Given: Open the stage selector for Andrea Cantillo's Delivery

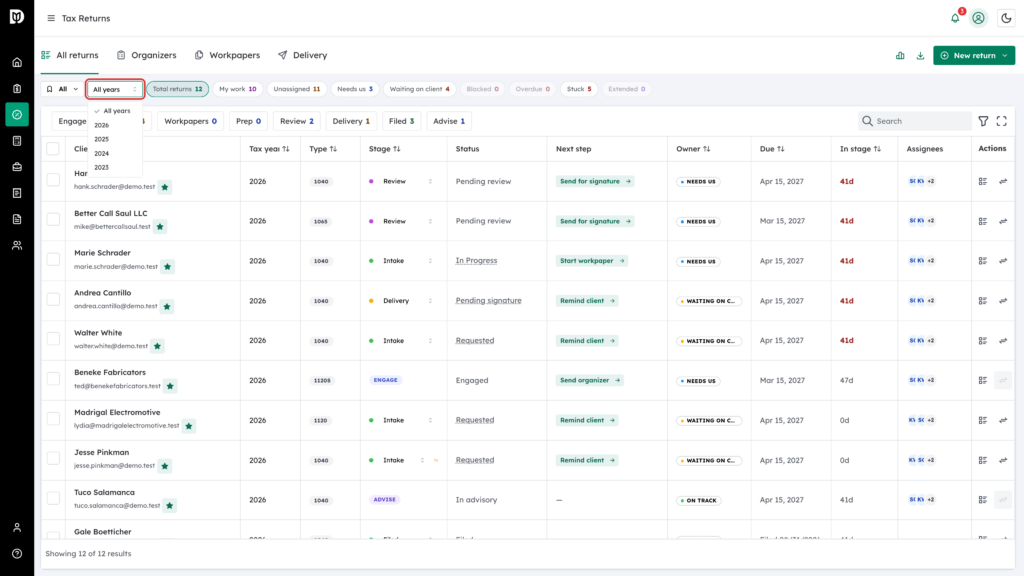Looking at the screenshot, I should coord(430,301).
